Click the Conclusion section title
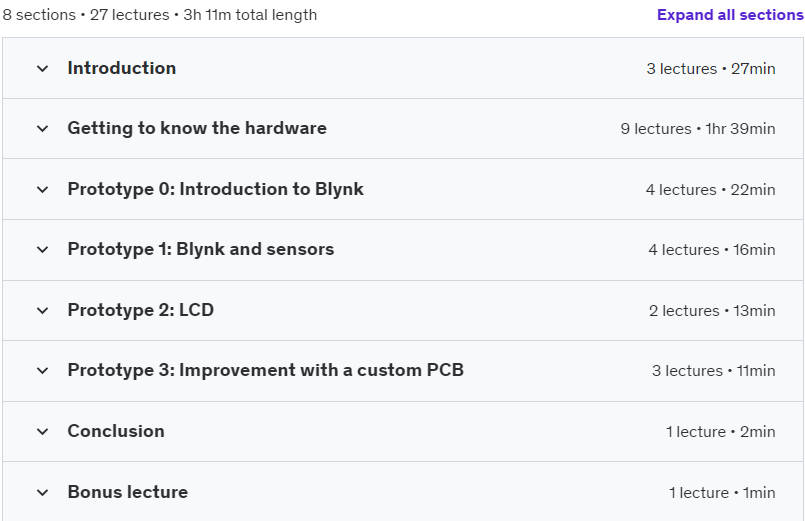This screenshot has width=805, height=521. tap(116, 431)
